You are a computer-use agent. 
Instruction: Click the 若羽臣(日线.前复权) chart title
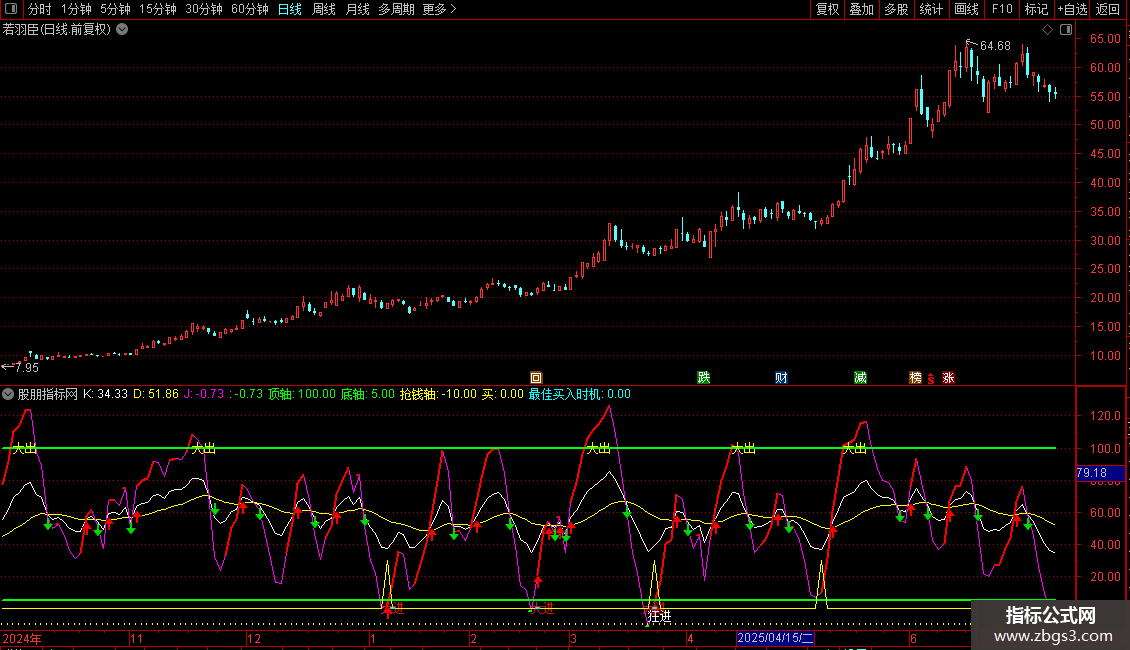[x=57, y=30]
